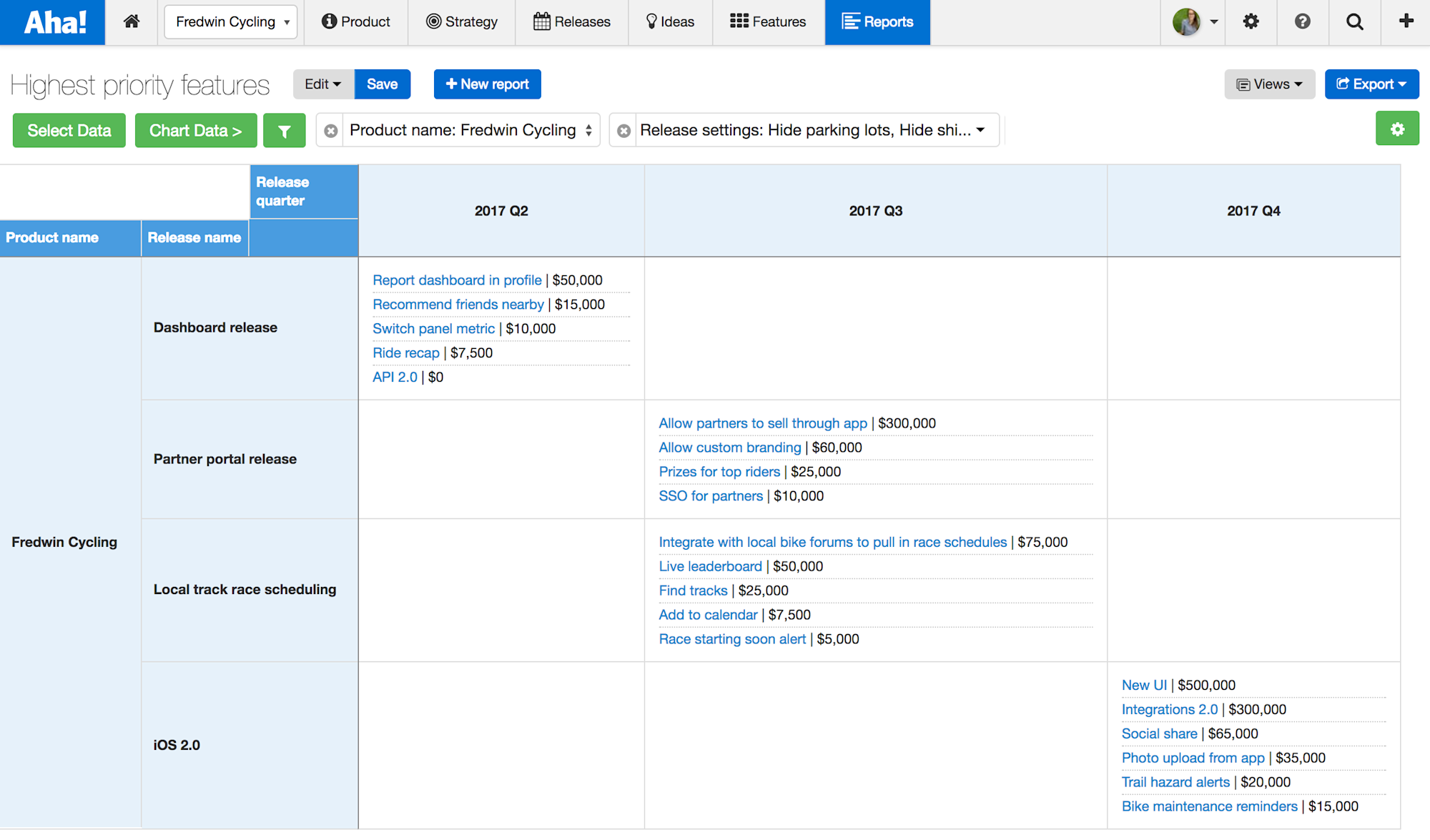Screen dimensions: 1430x840
Task: Open the user avatar menu
Action: click(1187, 21)
